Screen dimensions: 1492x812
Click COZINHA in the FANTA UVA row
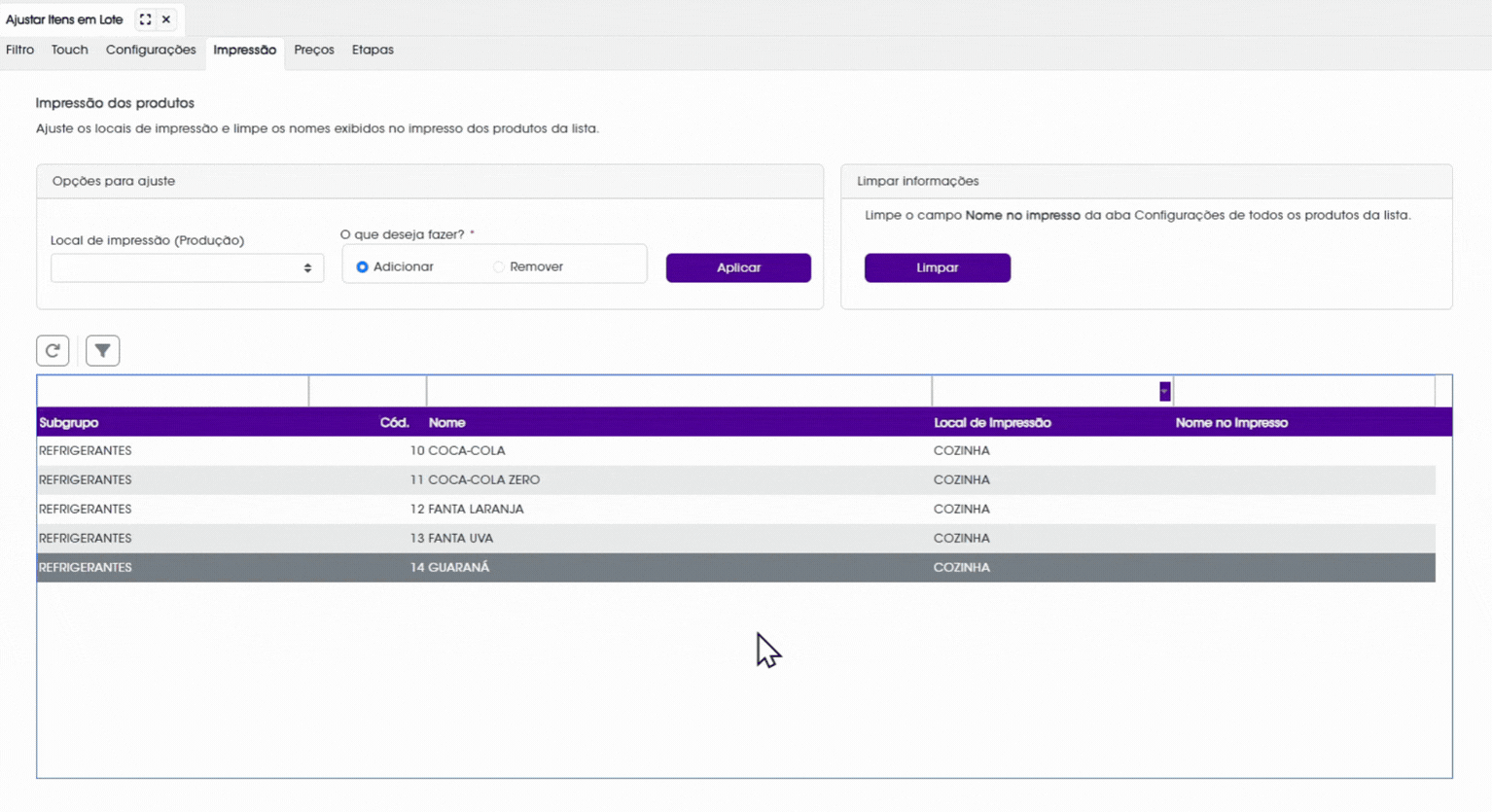tap(962, 538)
